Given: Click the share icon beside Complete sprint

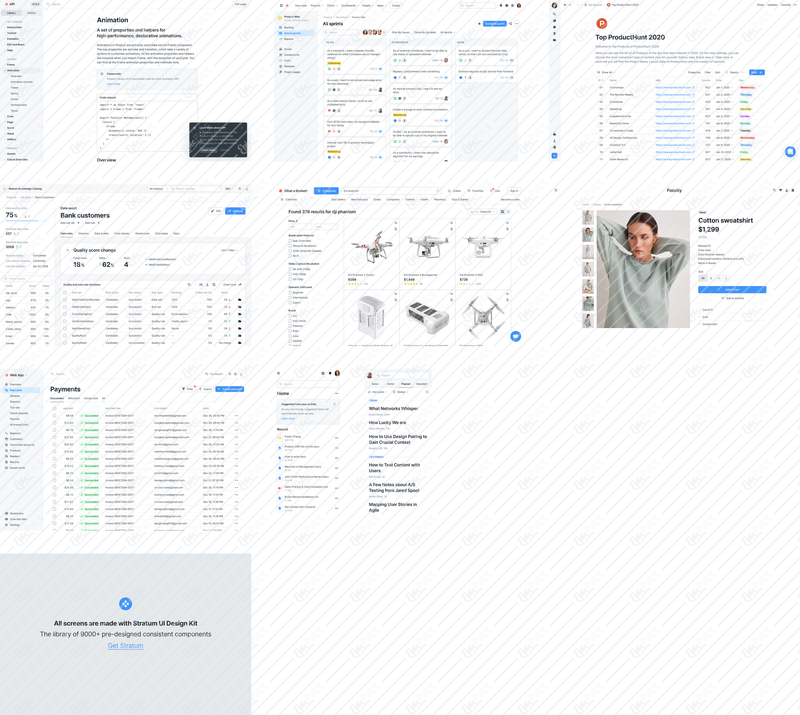Looking at the screenshot, I should click(x=510, y=23).
